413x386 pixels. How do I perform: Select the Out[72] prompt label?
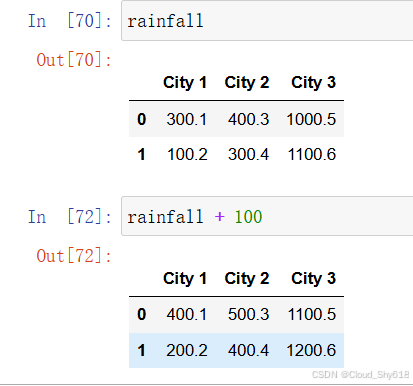click(74, 256)
